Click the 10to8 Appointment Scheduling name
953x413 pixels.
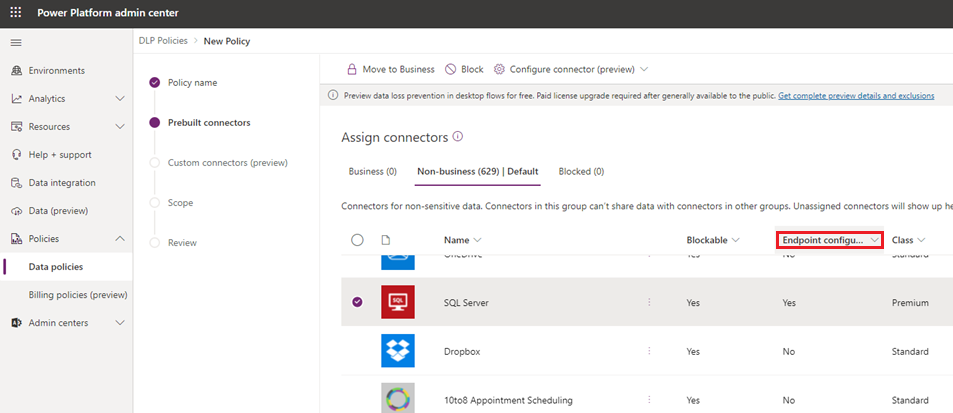click(508, 400)
